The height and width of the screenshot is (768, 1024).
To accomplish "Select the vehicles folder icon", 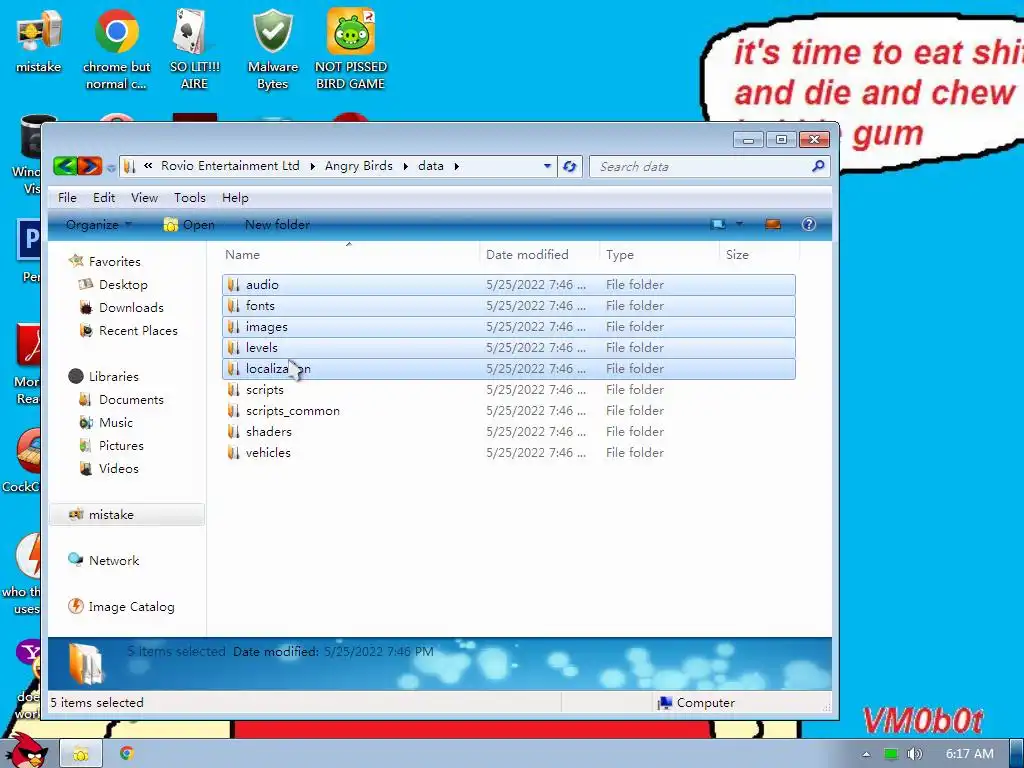I will click(x=233, y=453).
